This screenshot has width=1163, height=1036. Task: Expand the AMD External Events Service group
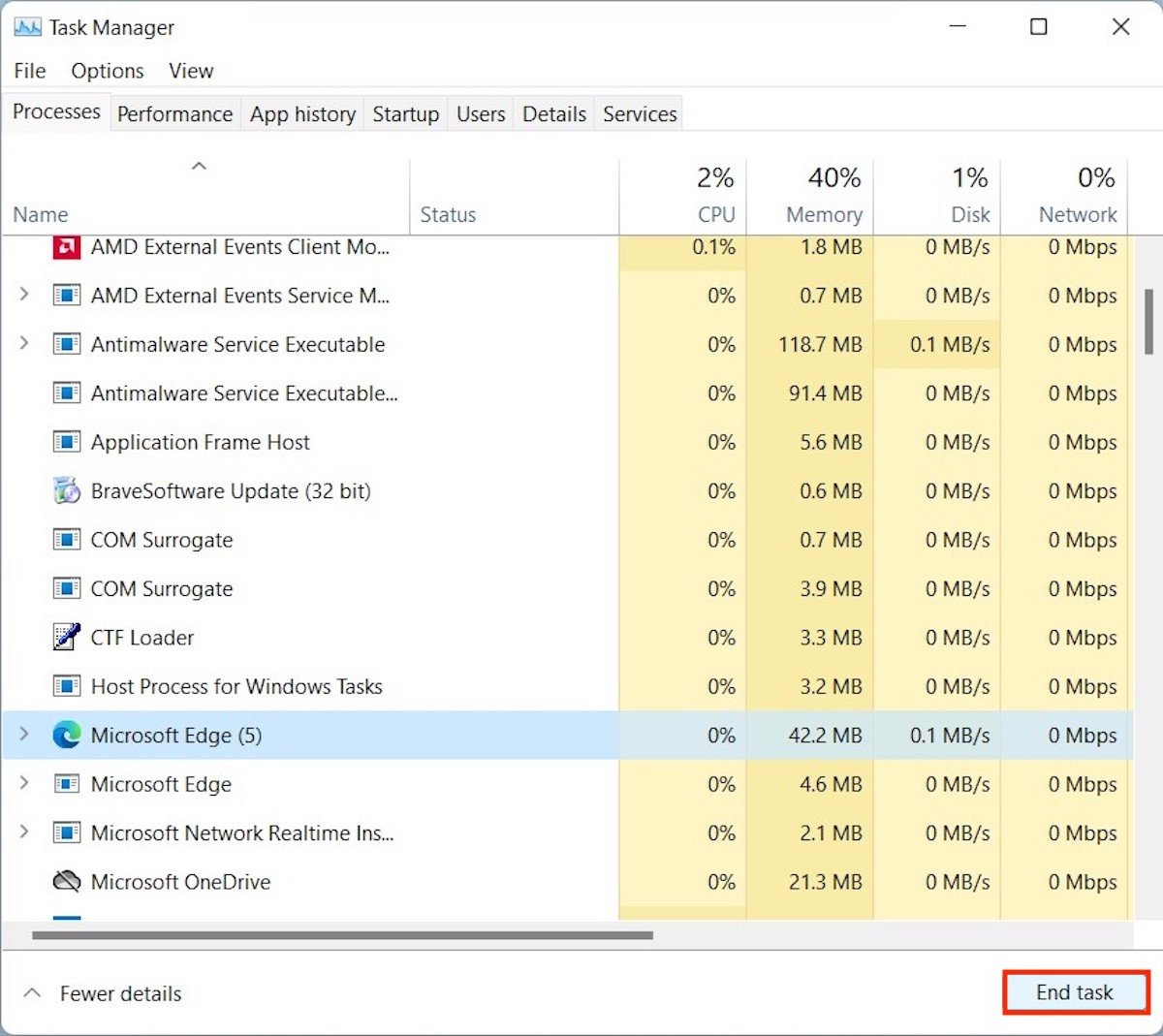click(24, 296)
